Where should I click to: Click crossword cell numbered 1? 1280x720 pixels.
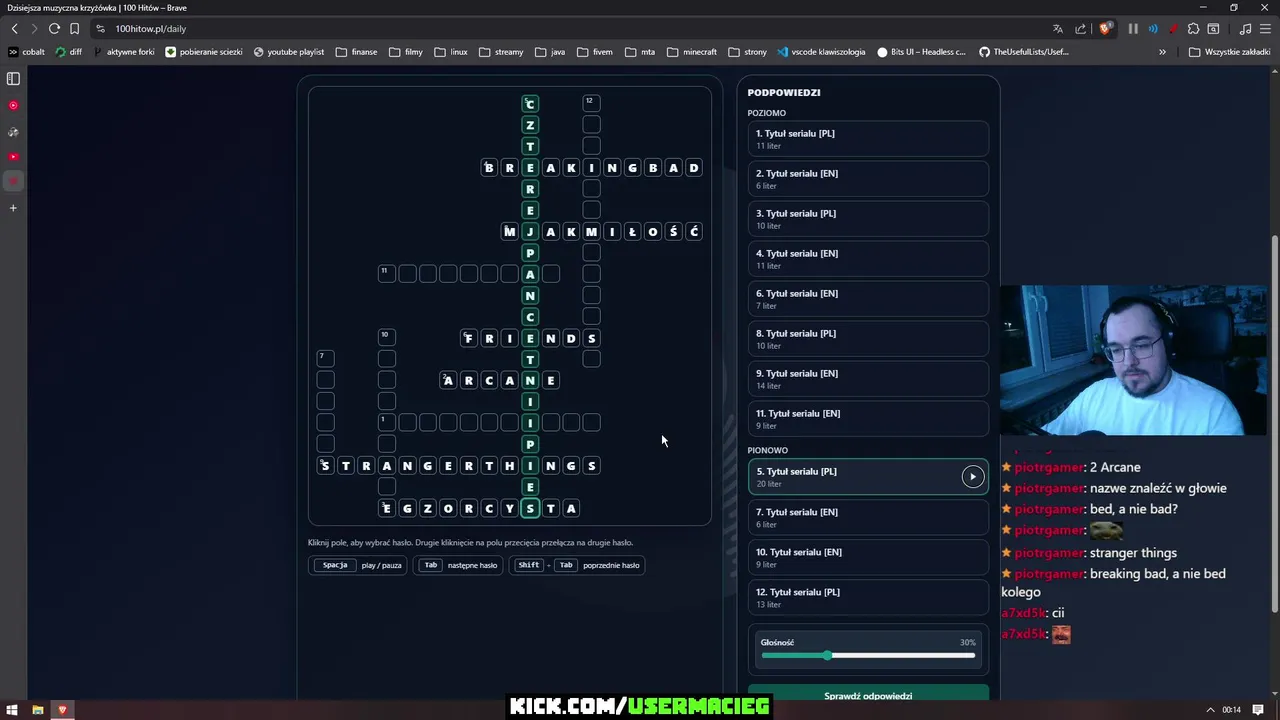pos(387,422)
